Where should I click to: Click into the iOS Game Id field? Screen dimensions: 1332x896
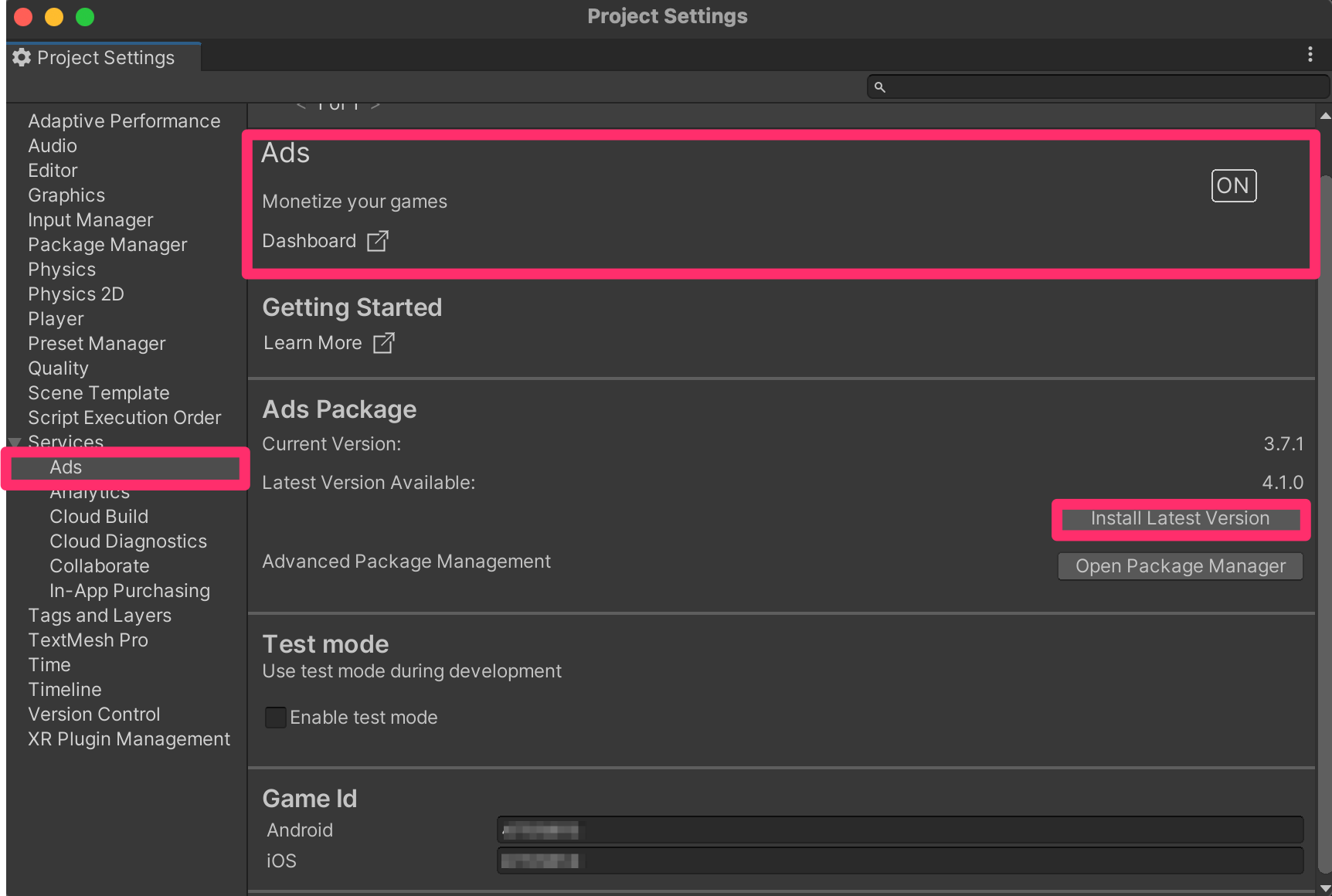click(x=899, y=860)
